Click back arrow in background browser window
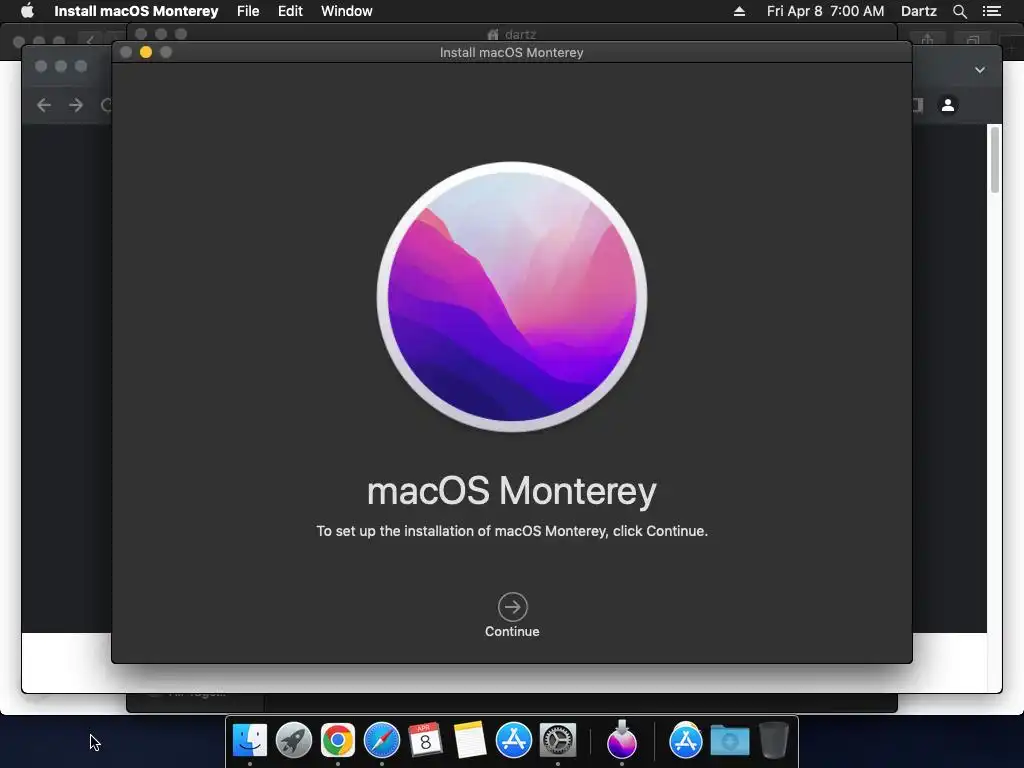Viewport: 1024px width, 768px height. point(44,105)
